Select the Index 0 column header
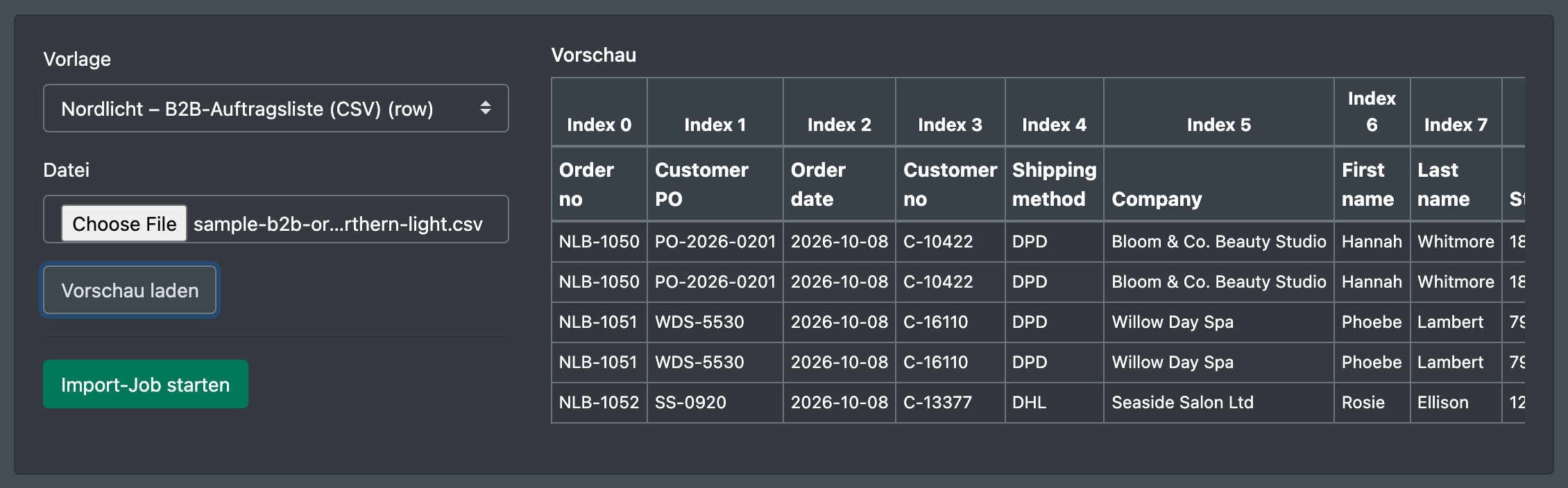The width and height of the screenshot is (1568, 488). [599, 112]
